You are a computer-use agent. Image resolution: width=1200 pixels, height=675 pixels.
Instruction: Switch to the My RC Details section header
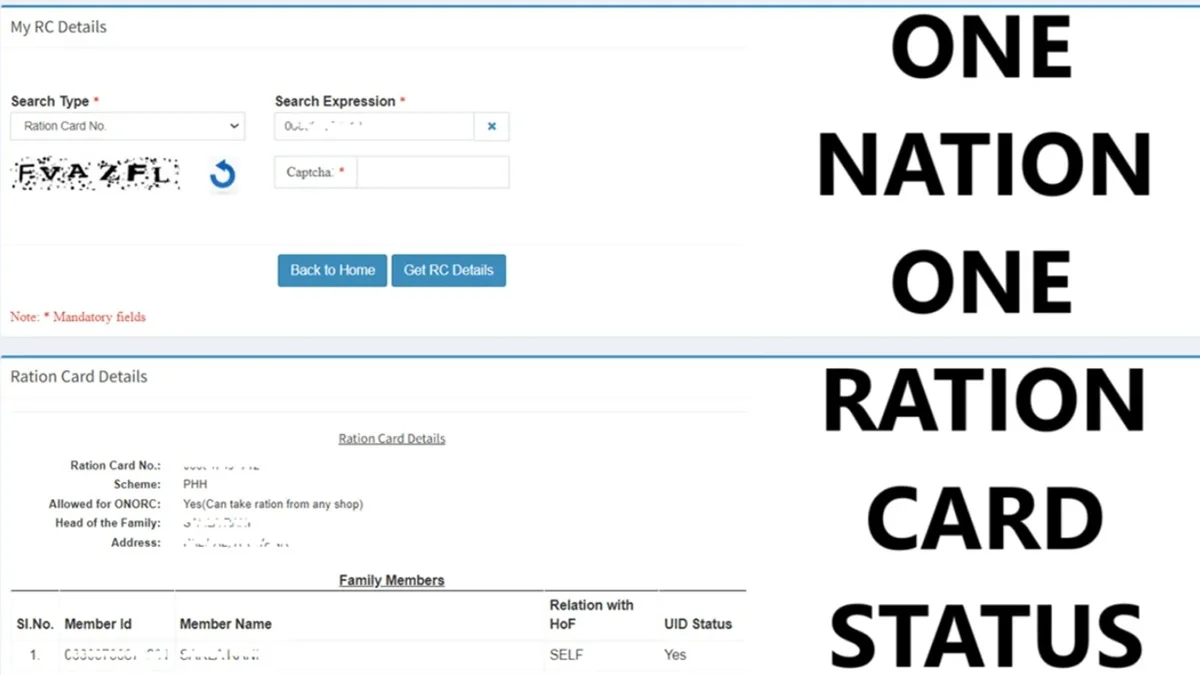(x=58, y=27)
